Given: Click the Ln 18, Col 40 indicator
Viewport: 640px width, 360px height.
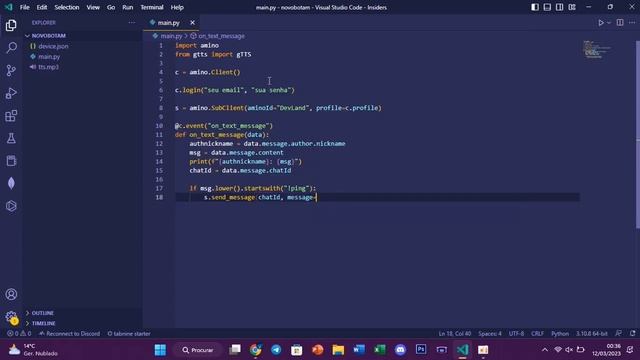Looking at the screenshot, I should coord(455,334).
